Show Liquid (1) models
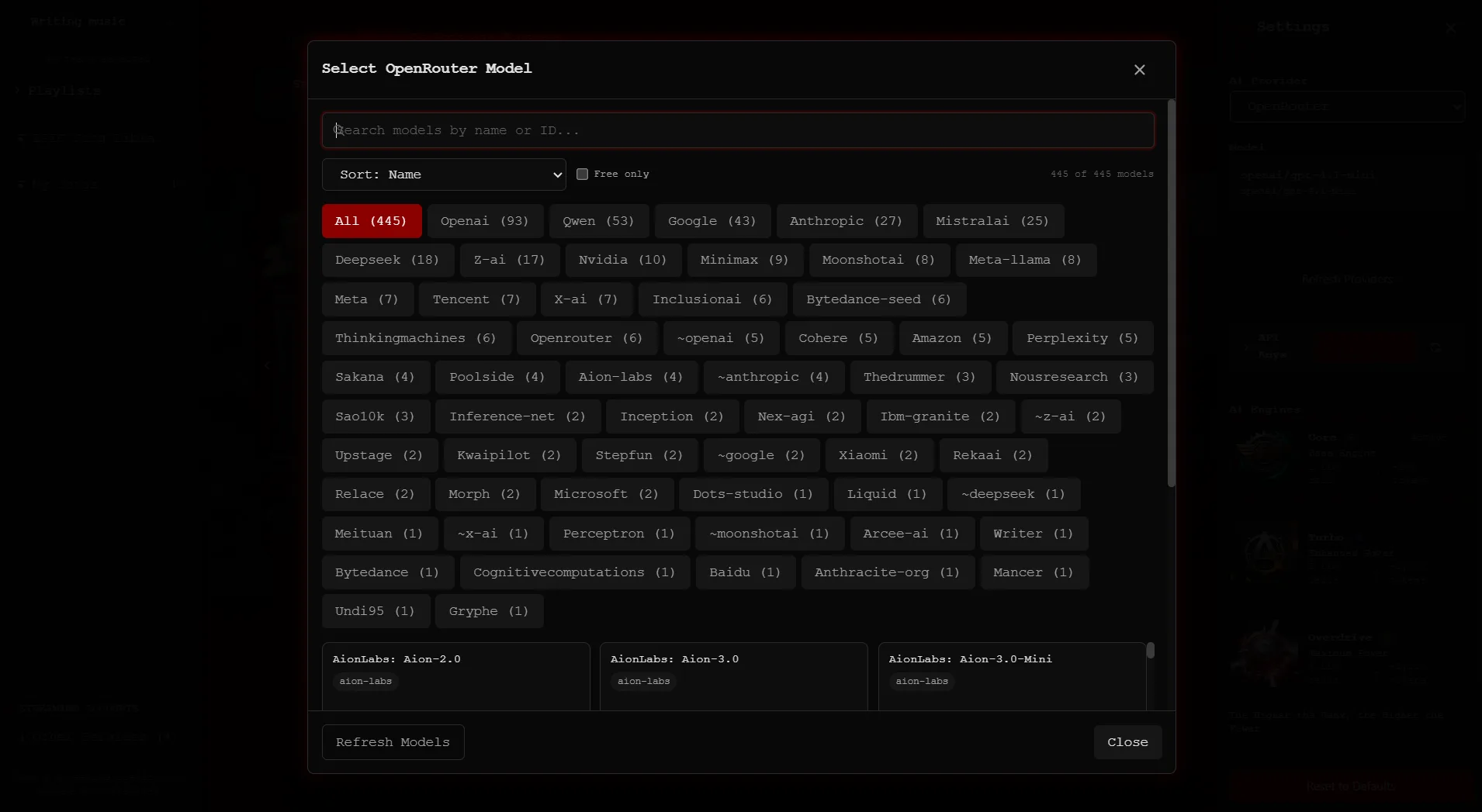 [888, 494]
